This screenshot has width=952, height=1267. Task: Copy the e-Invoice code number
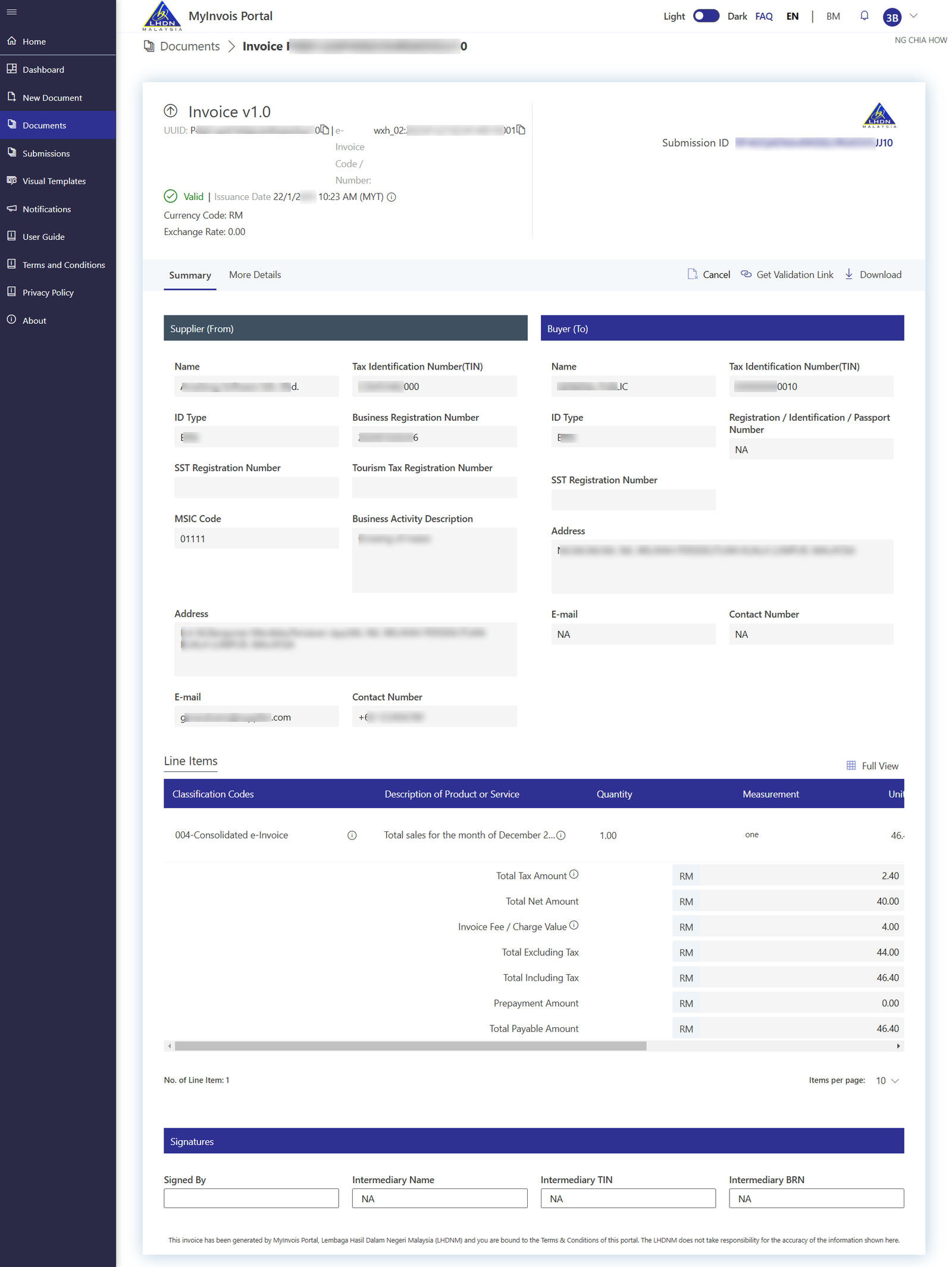click(521, 130)
